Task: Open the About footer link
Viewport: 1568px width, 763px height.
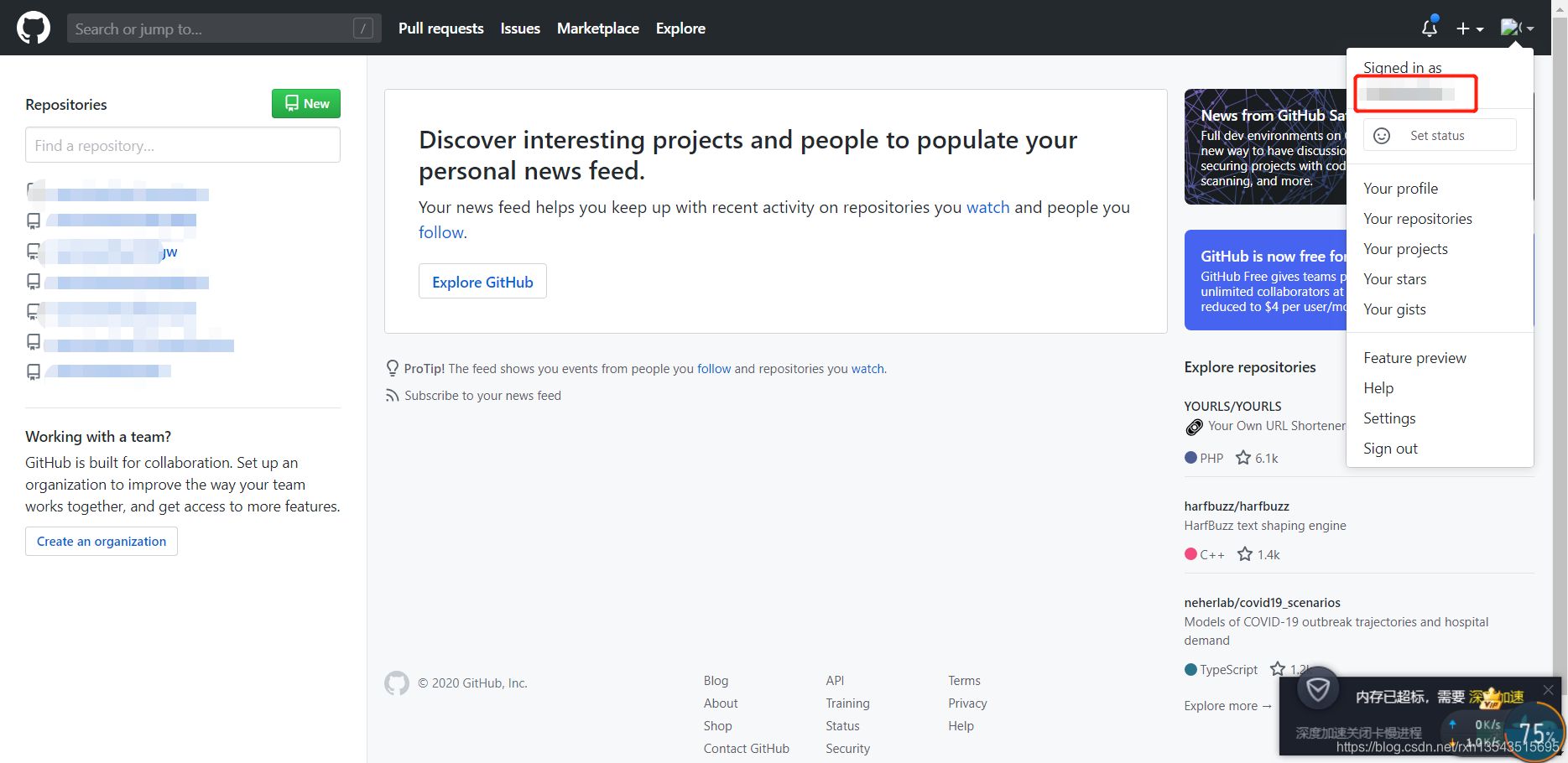Action: [x=721, y=703]
